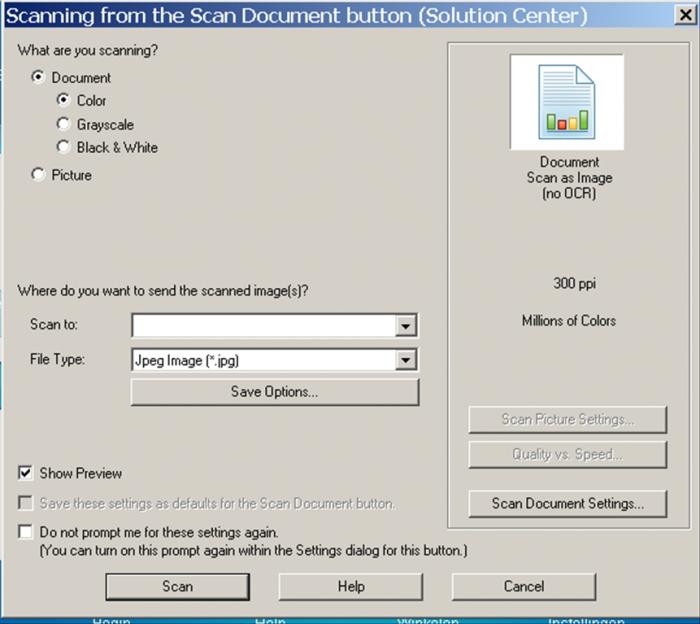Viewport: 700px width, 624px height.
Task: Switch to Picture scanning
Action: (38, 175)
